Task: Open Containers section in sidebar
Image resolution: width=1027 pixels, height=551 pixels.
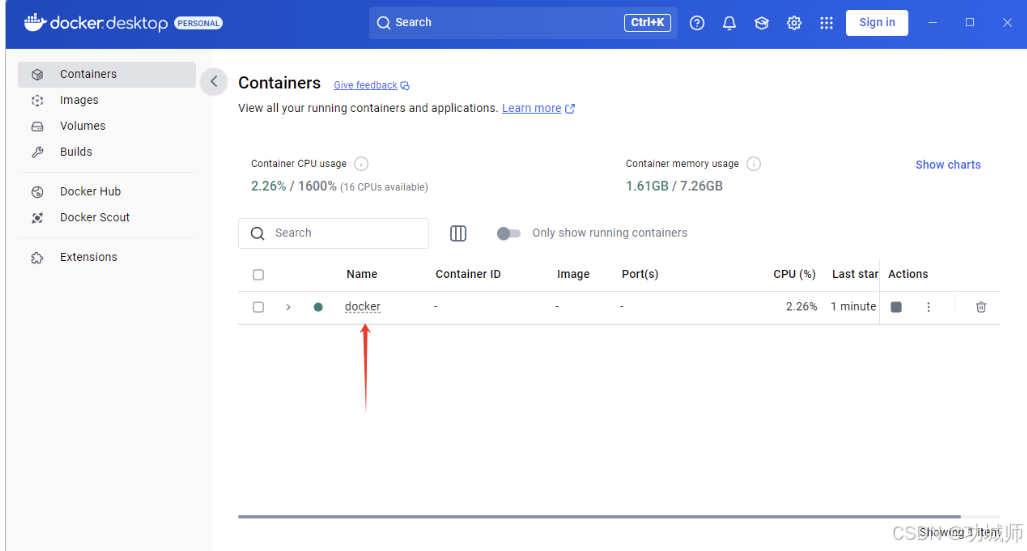Action: click(x=107, y=75)
